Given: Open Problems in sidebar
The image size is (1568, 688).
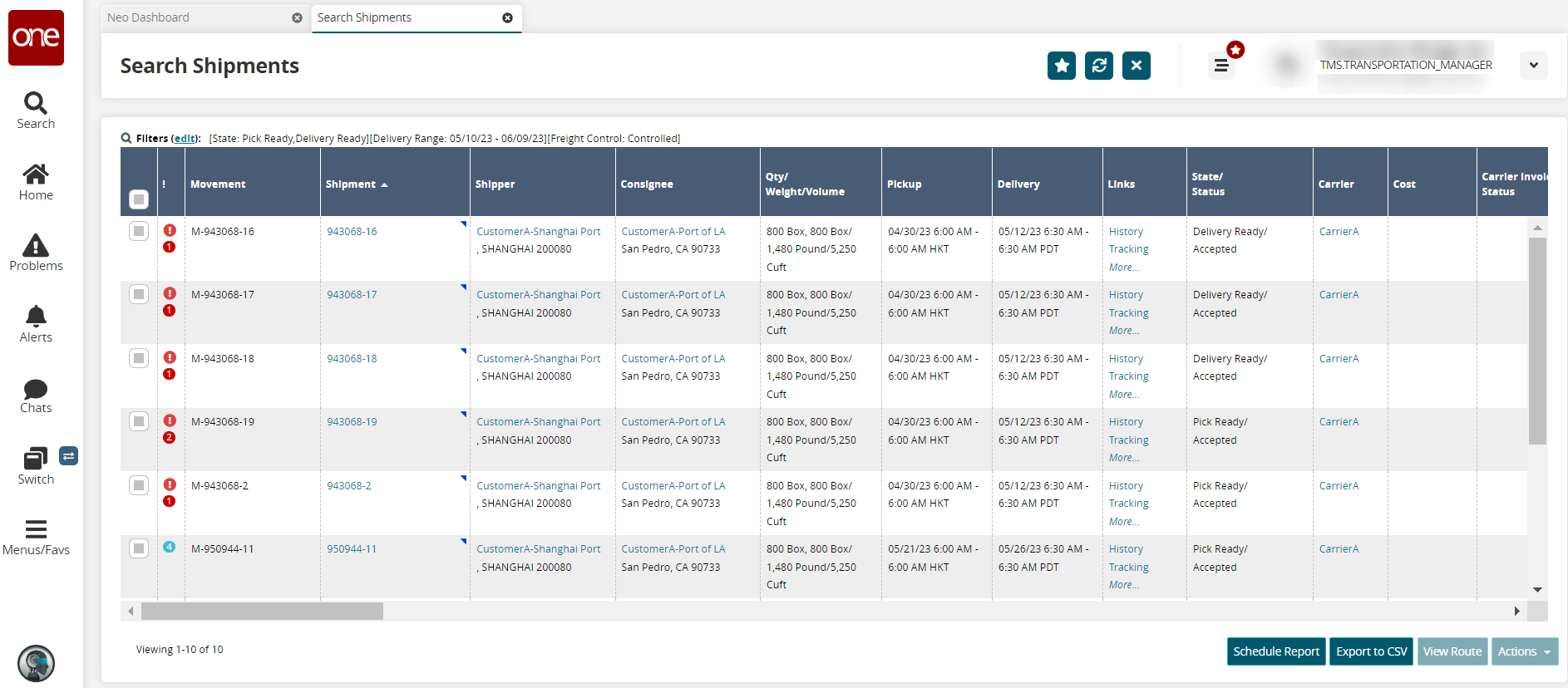Looking at the screenshot, I should click(36, 253).
